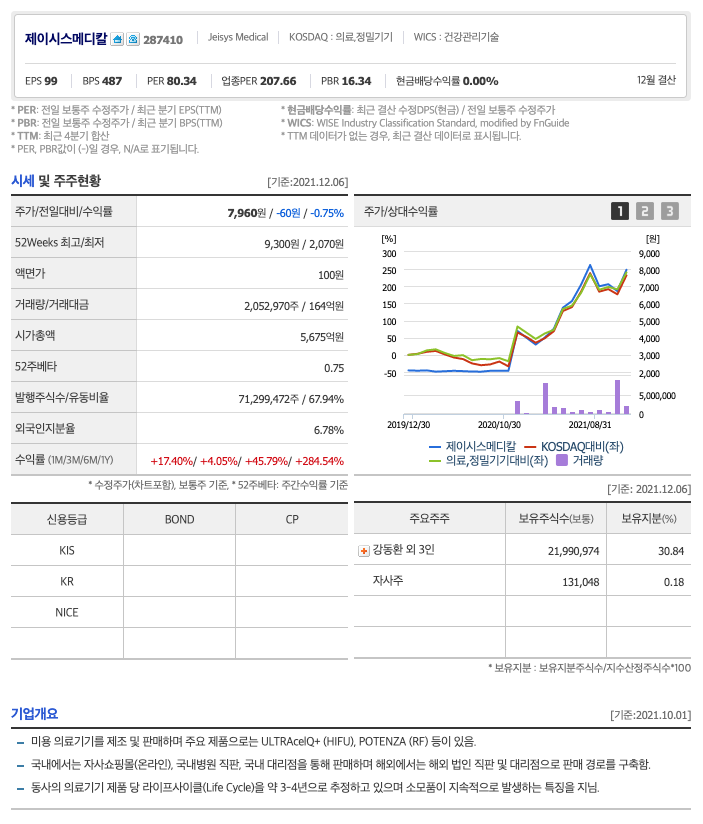Click the blue 제이시스메디칼 legend line
This screenshot has width=703, height=824.
point(435,447)
